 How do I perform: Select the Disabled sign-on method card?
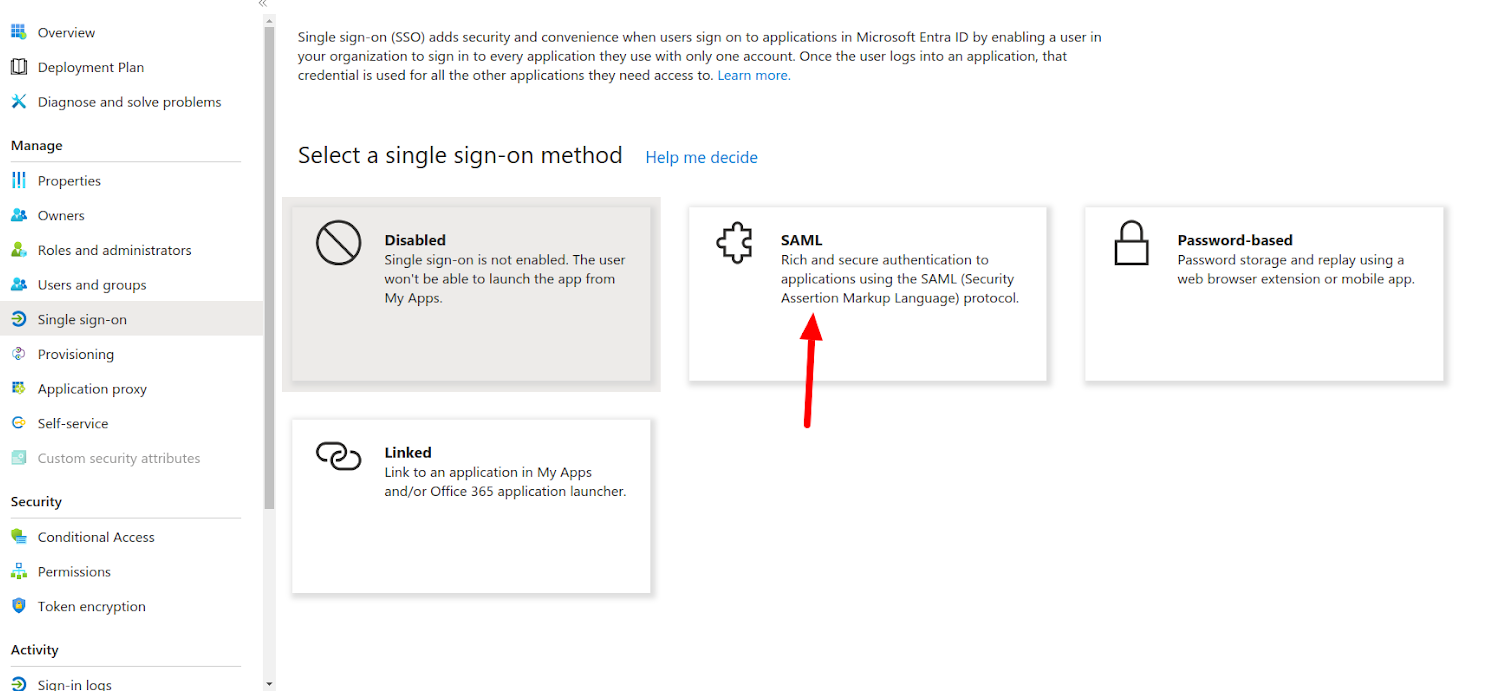coord(471,293)
